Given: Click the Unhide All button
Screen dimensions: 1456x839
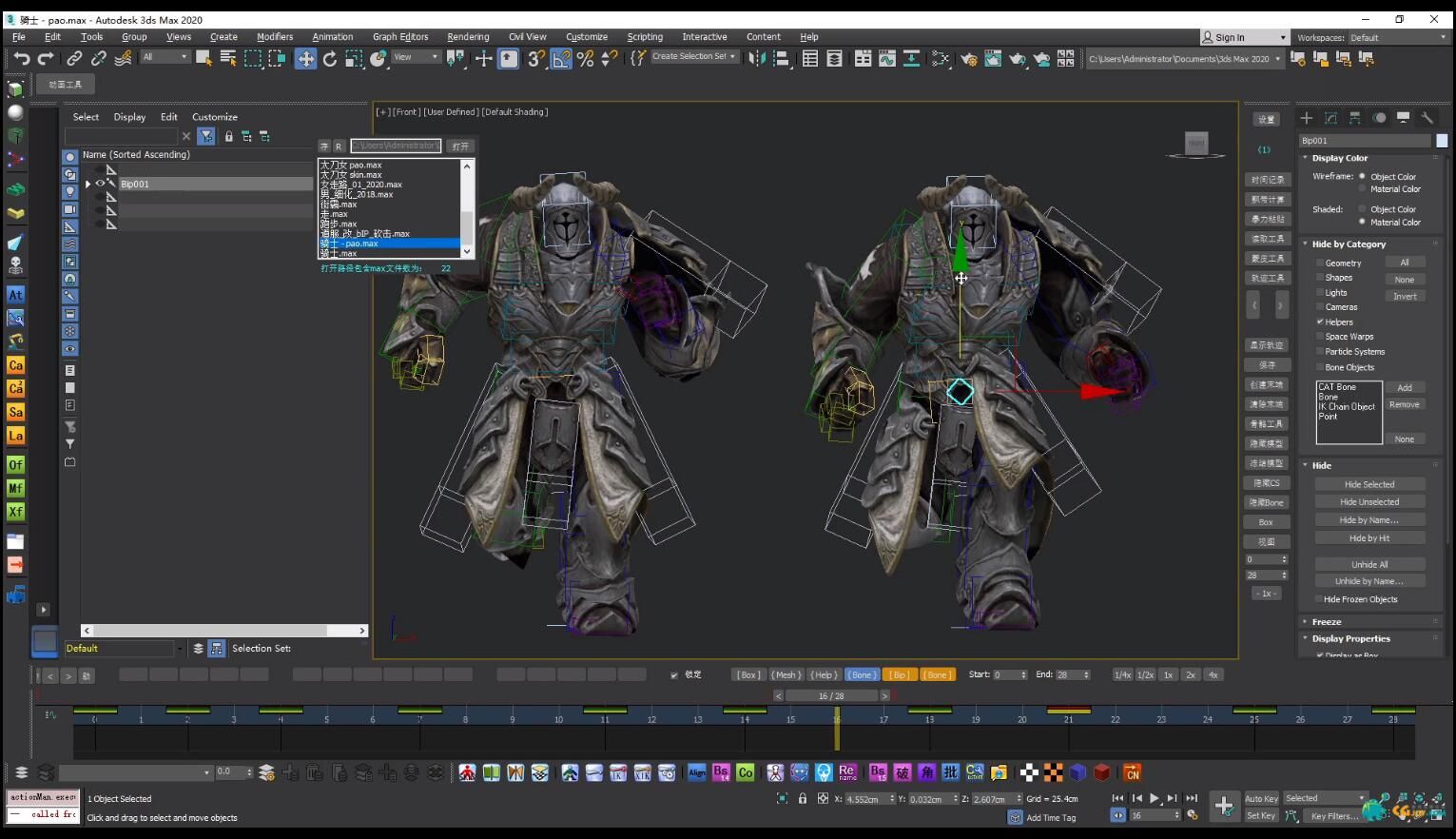Looking at the screenshot, I should click(x=1369, y=564).
